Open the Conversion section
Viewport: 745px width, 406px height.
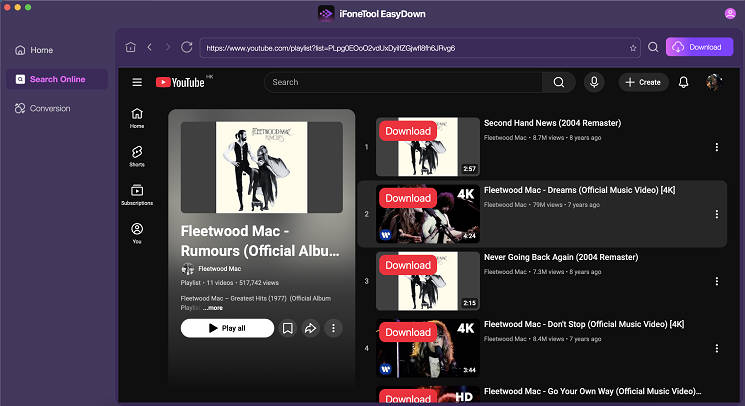pyautogui.click(x=43, y=108)
